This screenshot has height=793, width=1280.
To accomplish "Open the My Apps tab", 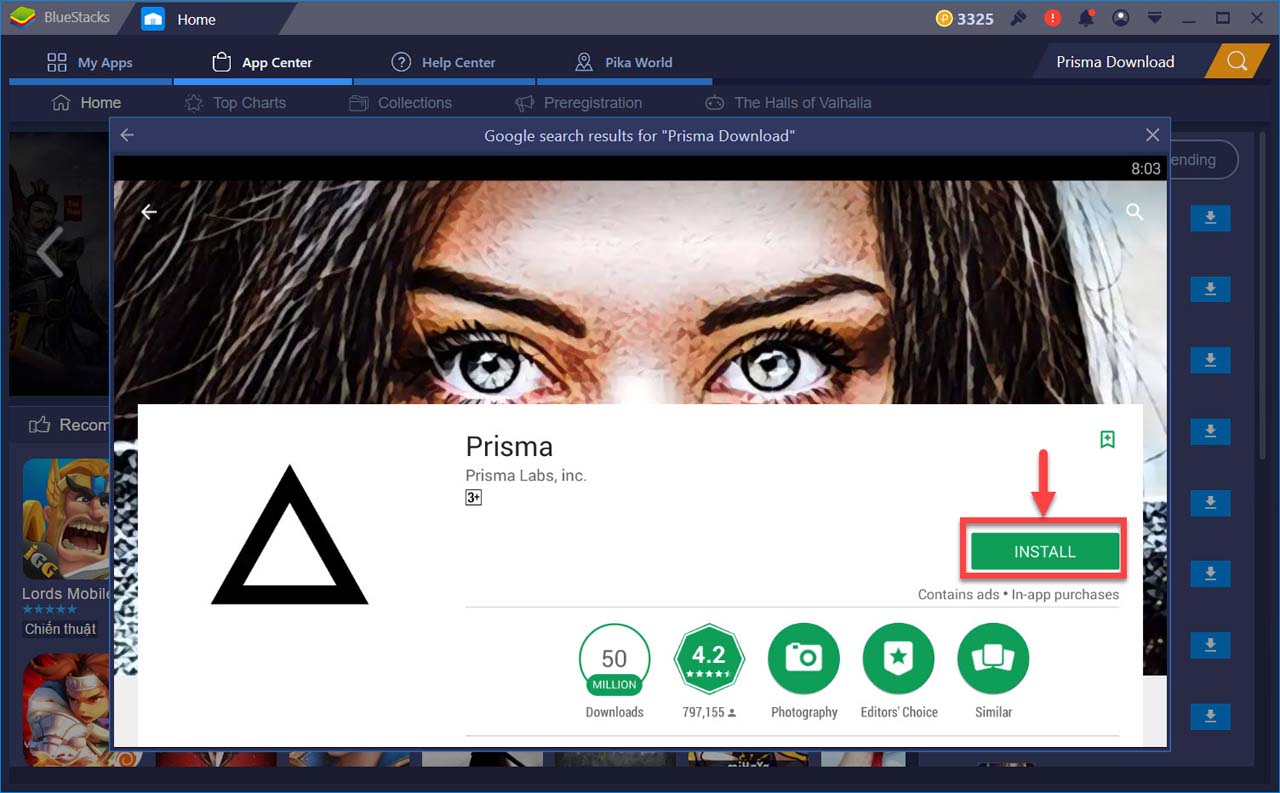I will pos(90,62).
